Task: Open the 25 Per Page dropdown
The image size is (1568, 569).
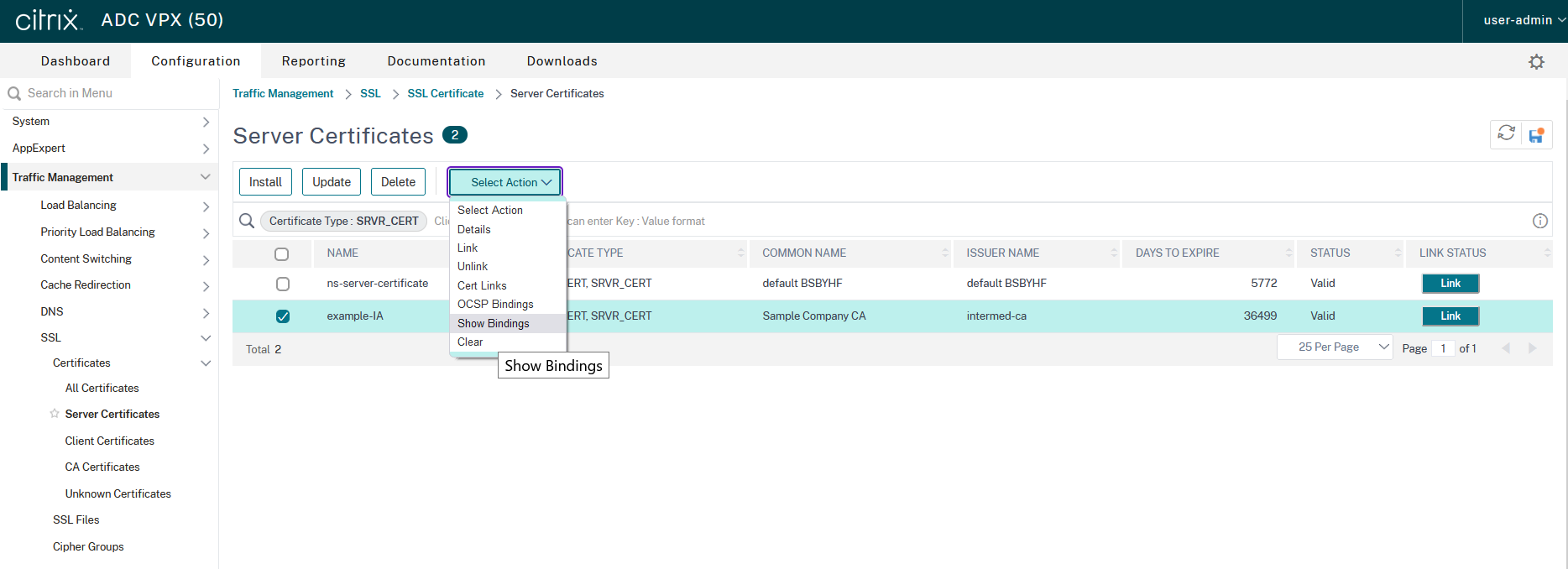Action: pos(1335,347)
